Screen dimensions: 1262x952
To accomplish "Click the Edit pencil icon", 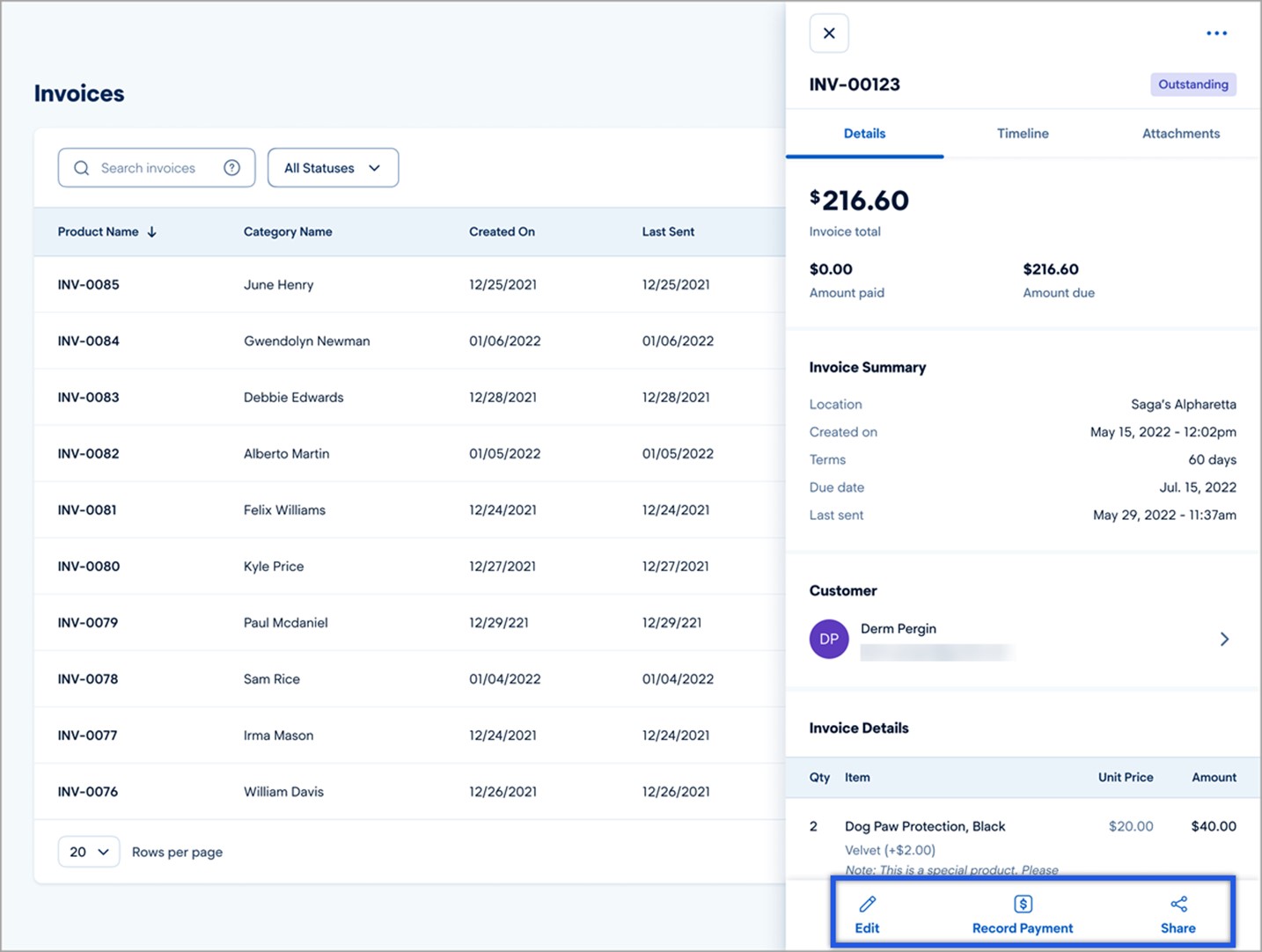I will pyautogui.click(x=867, y=904).
